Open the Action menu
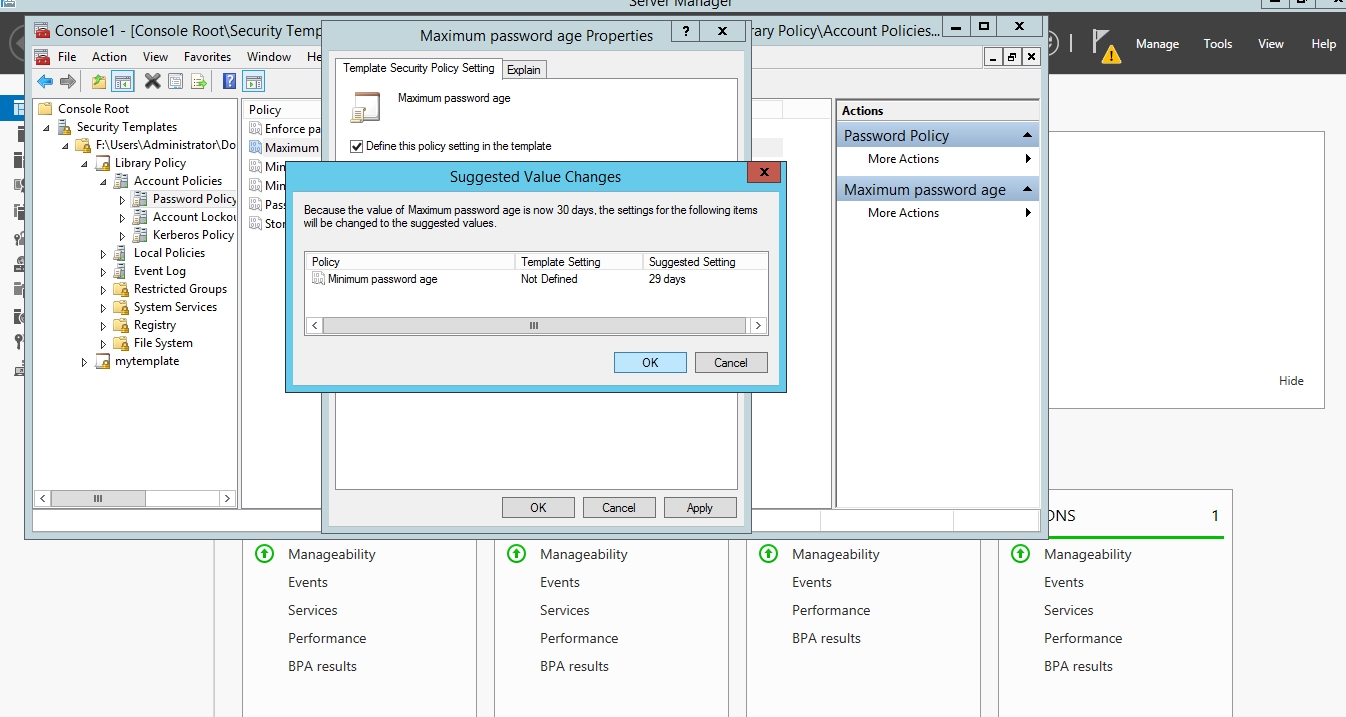Screen dimensions: 1346x717 tap(109, 57)
